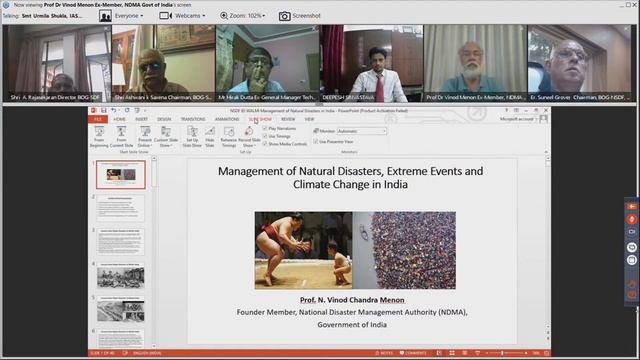Screen dimensions: 640x360
Task: Click Fit slide to window icon
Action: (x=547, y=353)
